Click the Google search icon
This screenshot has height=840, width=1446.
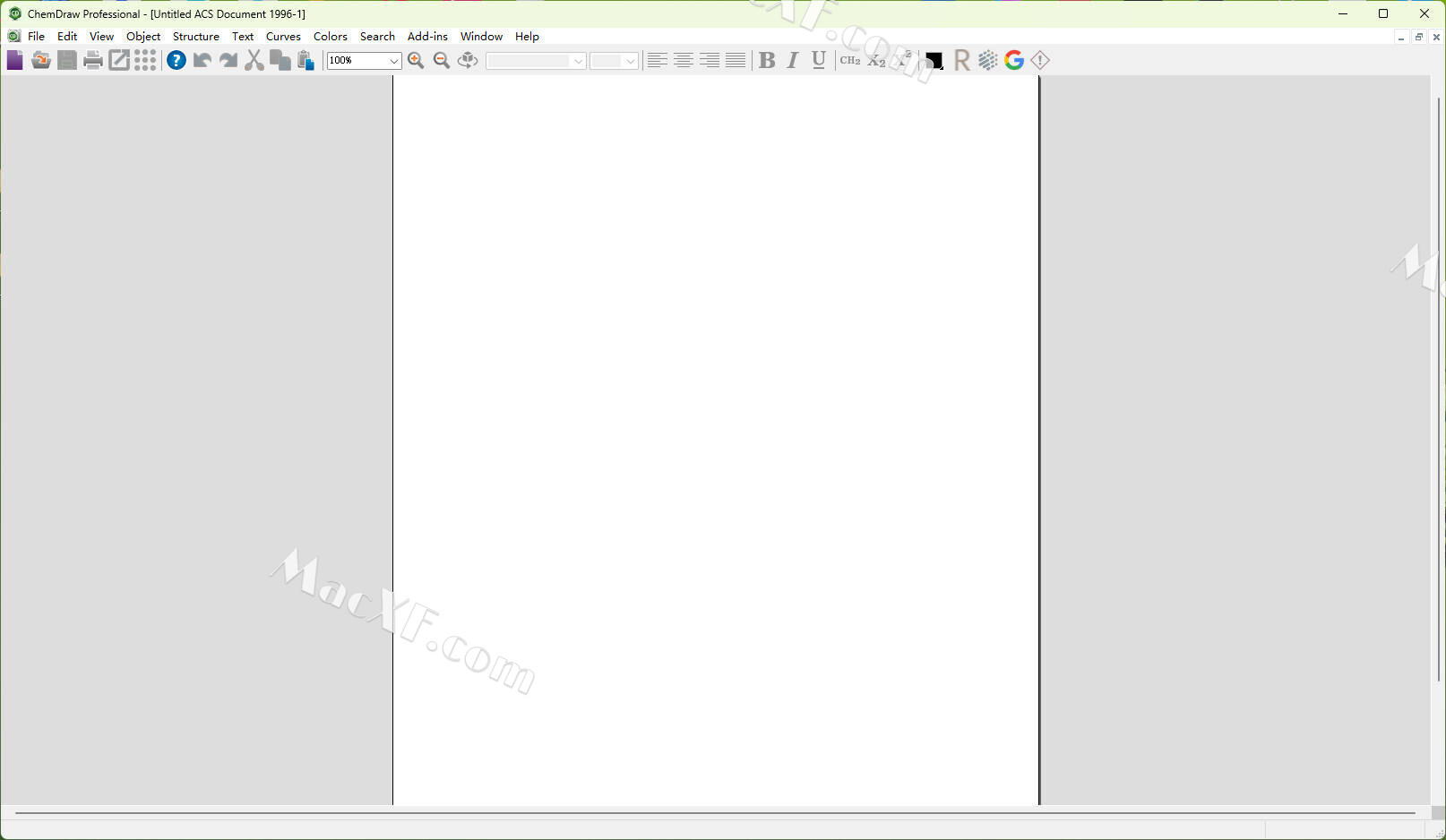point(1014,60)
